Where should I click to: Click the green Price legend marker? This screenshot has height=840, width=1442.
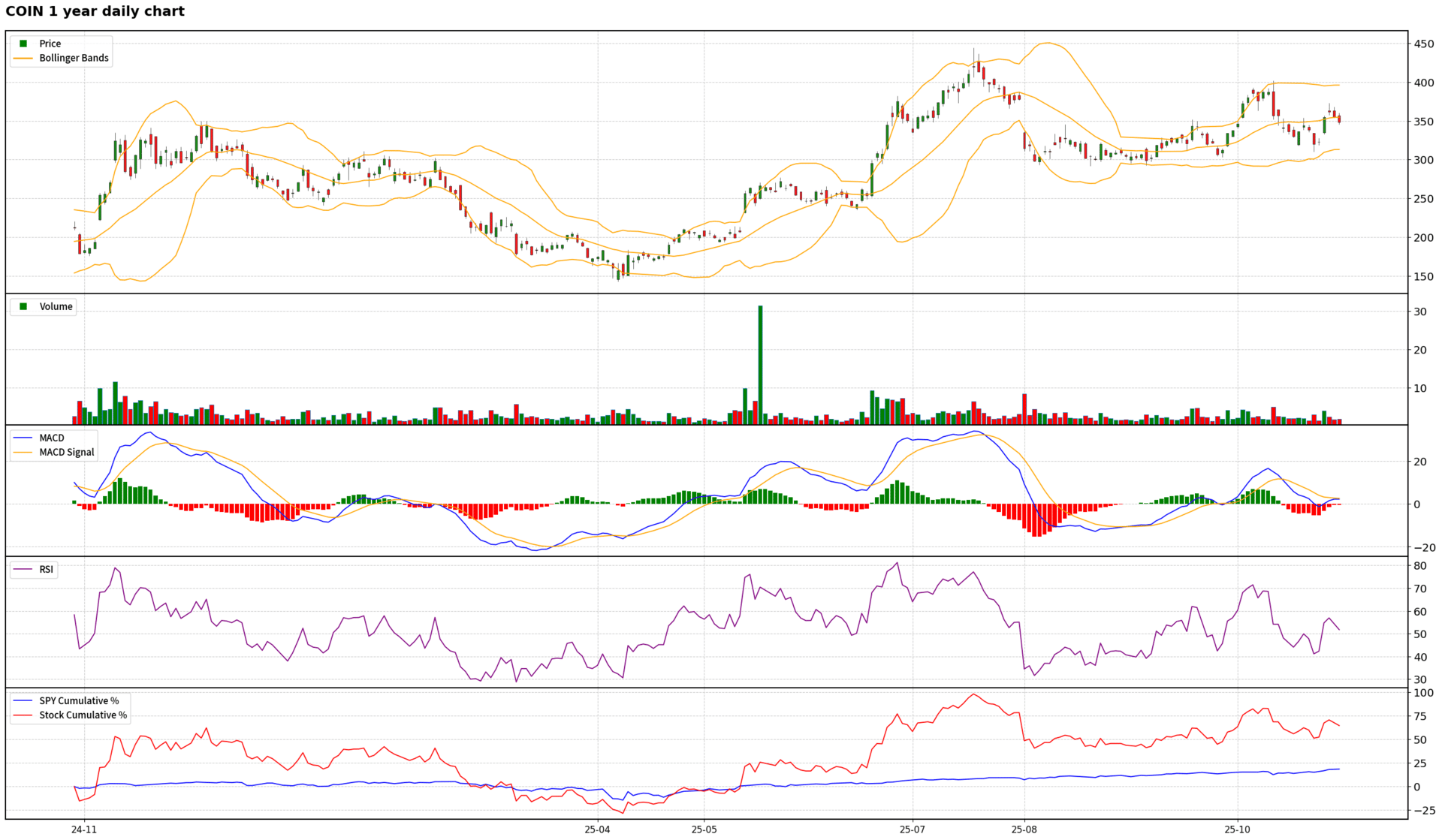[x=23, y=44]
